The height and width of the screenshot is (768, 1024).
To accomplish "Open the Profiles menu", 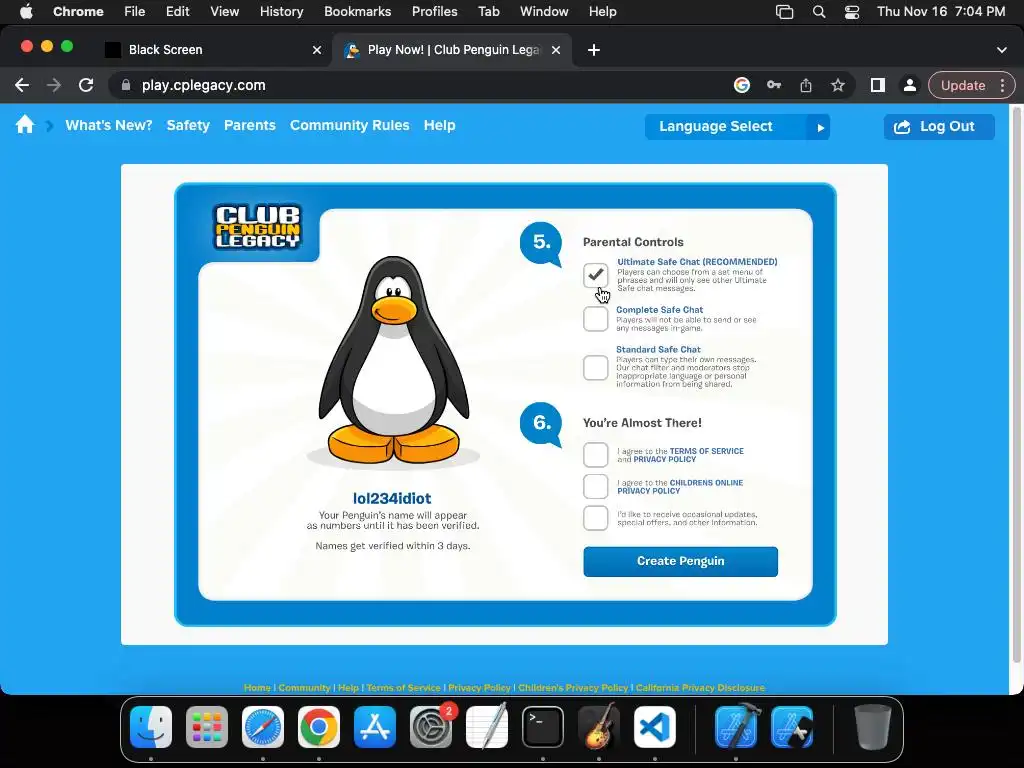I will (434, 12).
